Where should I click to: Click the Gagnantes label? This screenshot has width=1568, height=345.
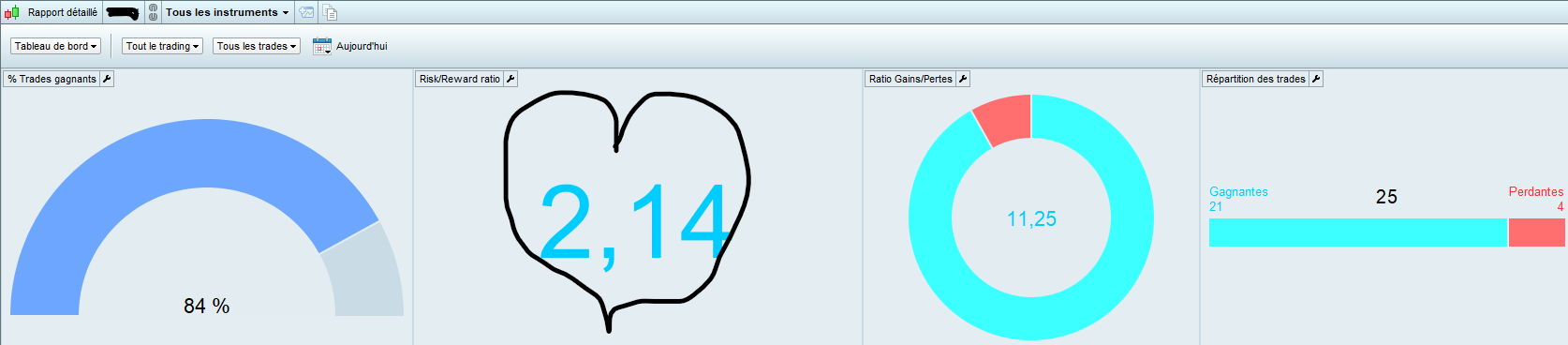(x=1238, y=191)
